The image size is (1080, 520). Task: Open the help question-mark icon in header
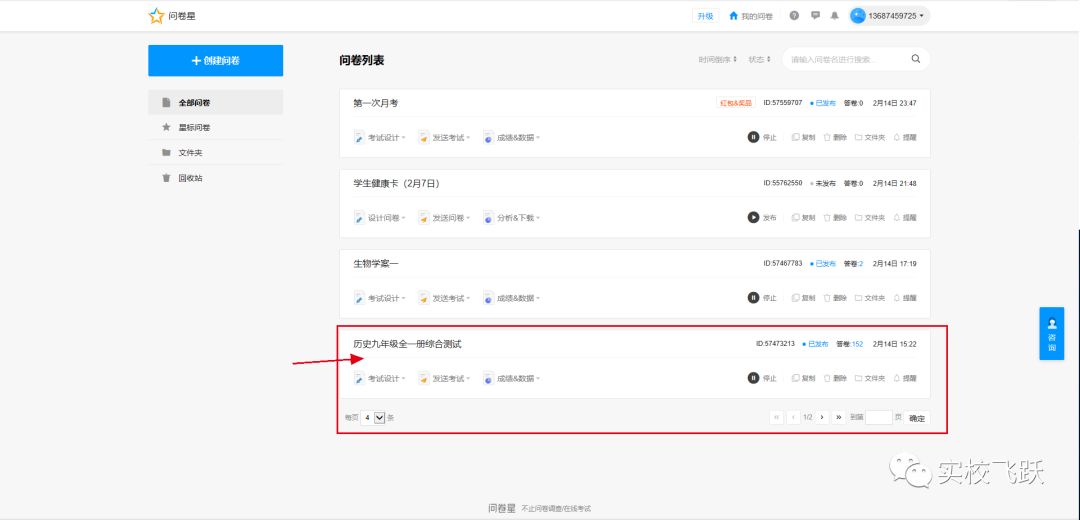[794, 16]
